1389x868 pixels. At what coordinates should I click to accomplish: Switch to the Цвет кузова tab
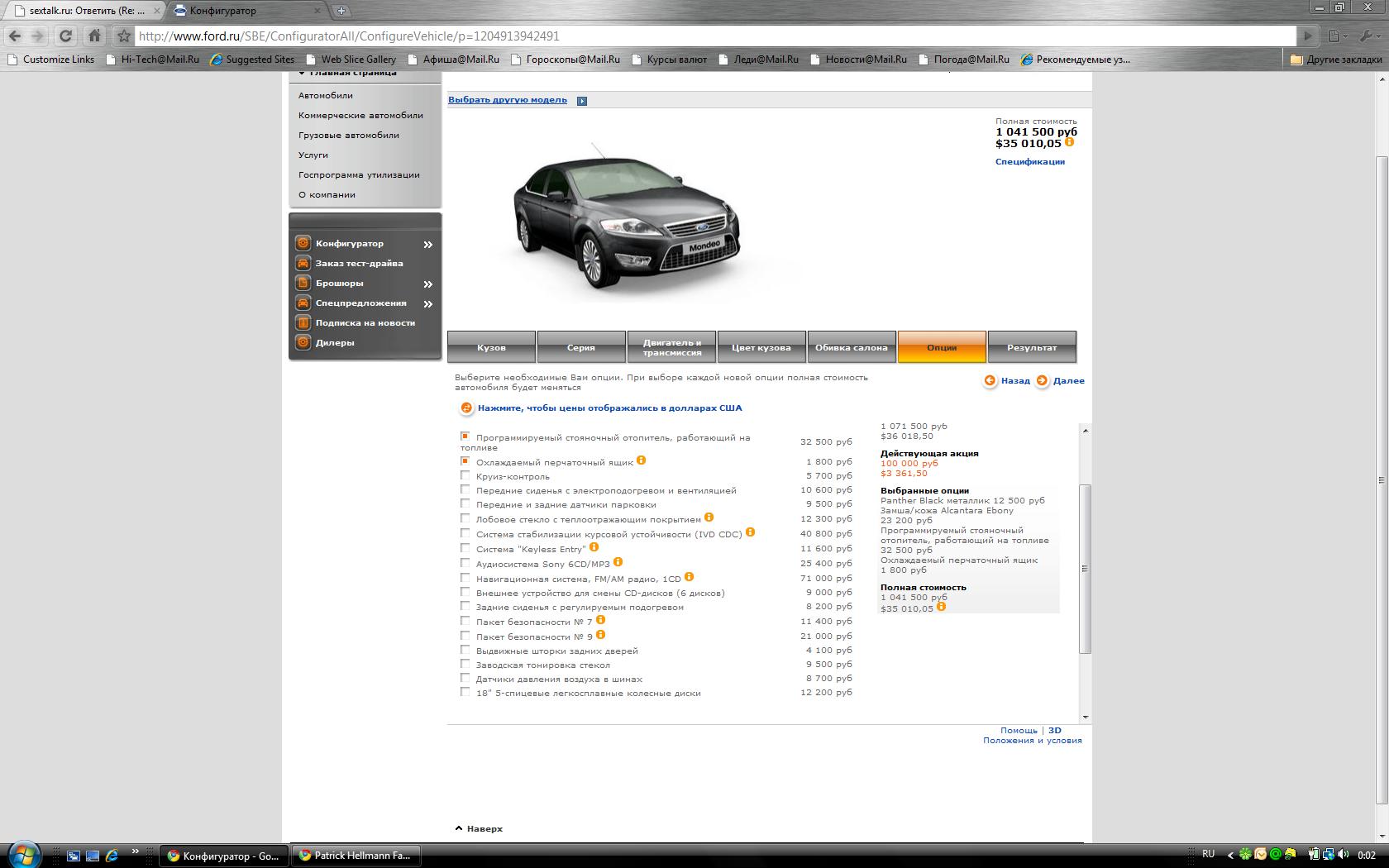click(x=761, y=347)
